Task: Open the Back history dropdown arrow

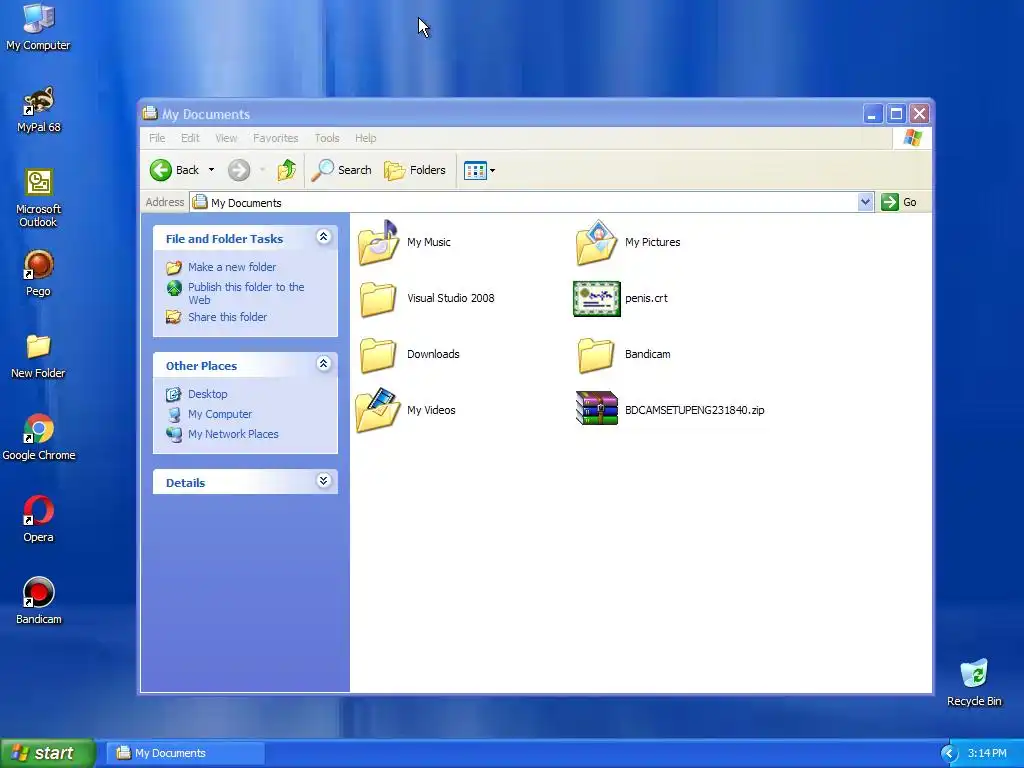Action: pyautogui.click(x=211, y=170)
